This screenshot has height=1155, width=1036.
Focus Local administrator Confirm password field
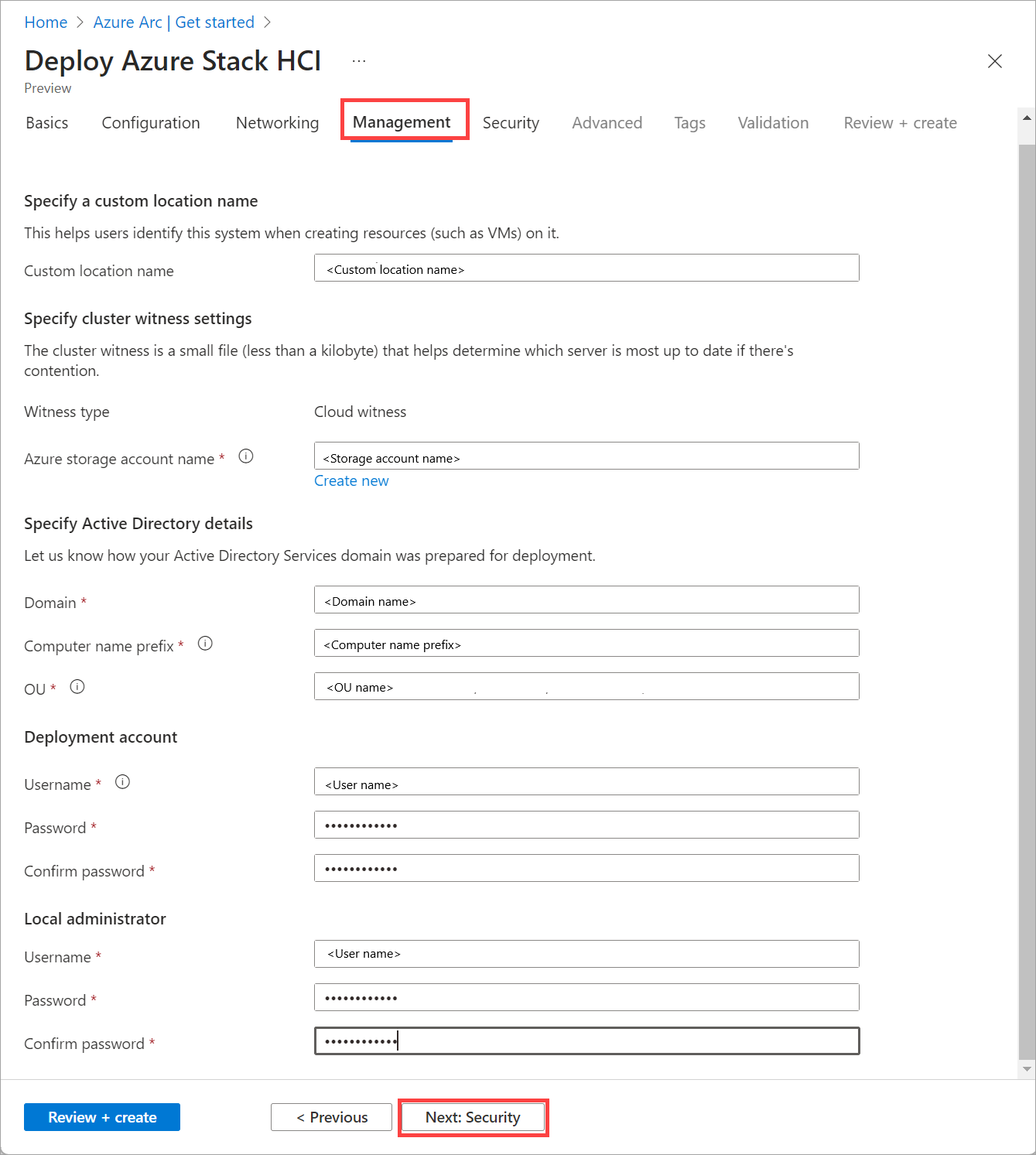tap(586, 1041)
